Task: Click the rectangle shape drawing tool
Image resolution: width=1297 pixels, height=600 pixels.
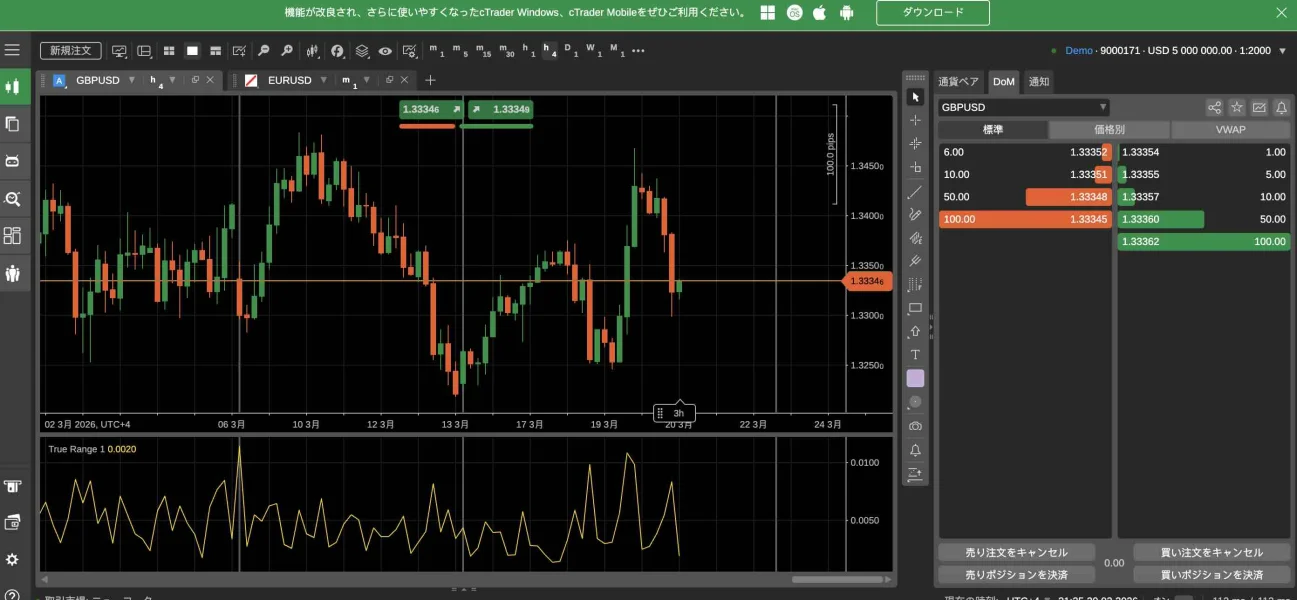Action: [914, 308]
